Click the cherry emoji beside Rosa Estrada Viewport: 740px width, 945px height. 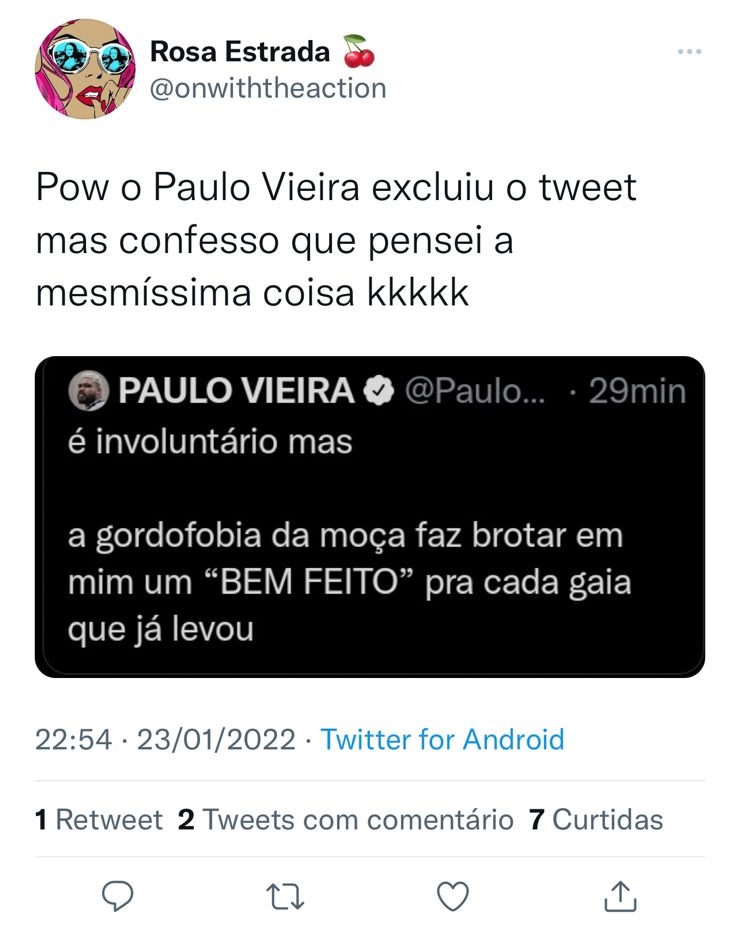pyautogui.click(x=354, y=50)
